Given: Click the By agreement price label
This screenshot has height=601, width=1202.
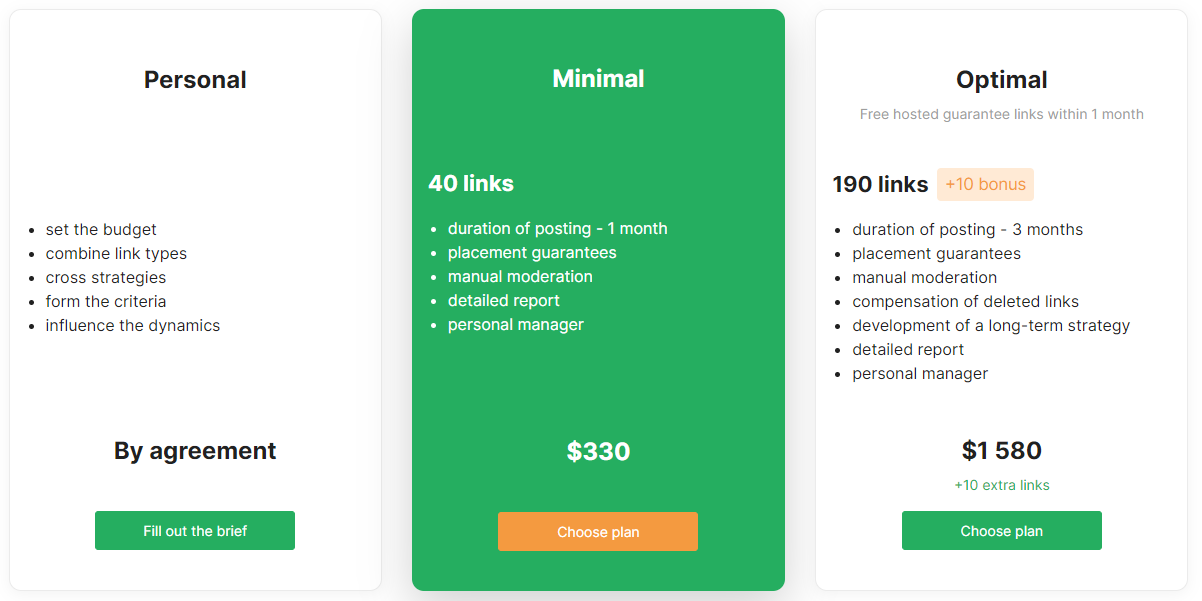Looking at the screenshot, I should pyautogui.click(x=195, y=451).
